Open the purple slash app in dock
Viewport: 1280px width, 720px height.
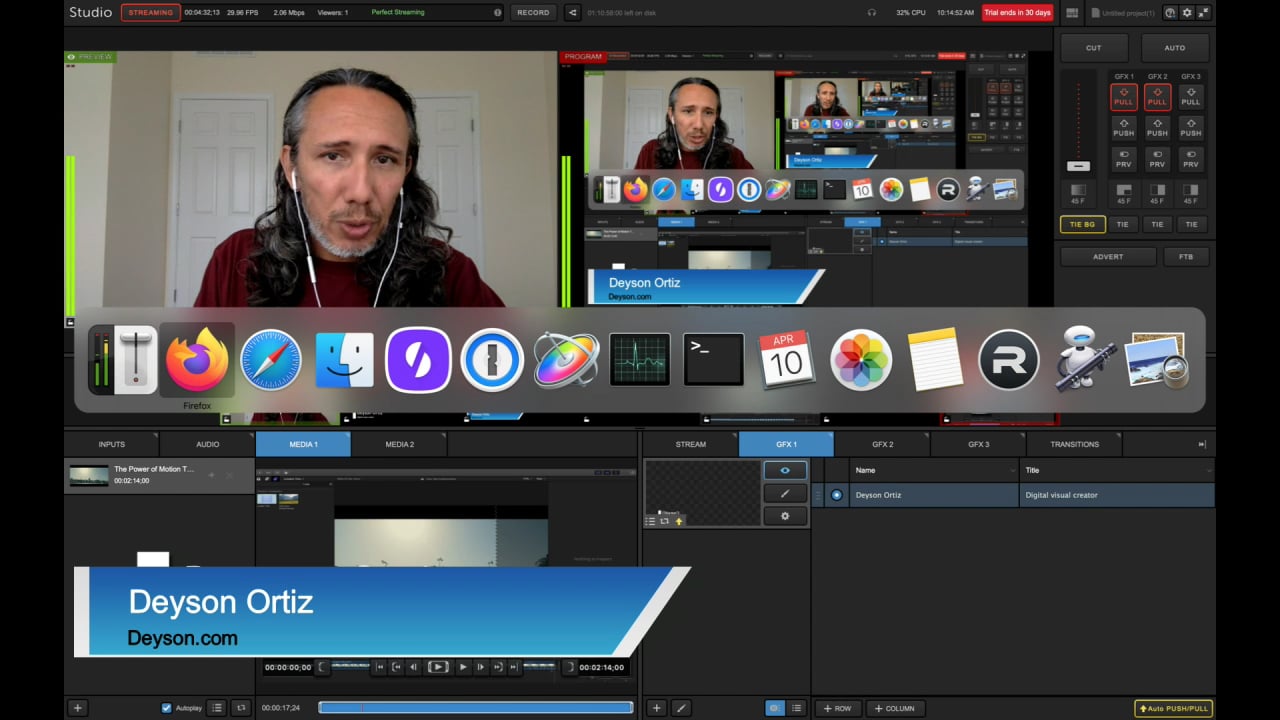pyautogui.click(x=418, y=360)
